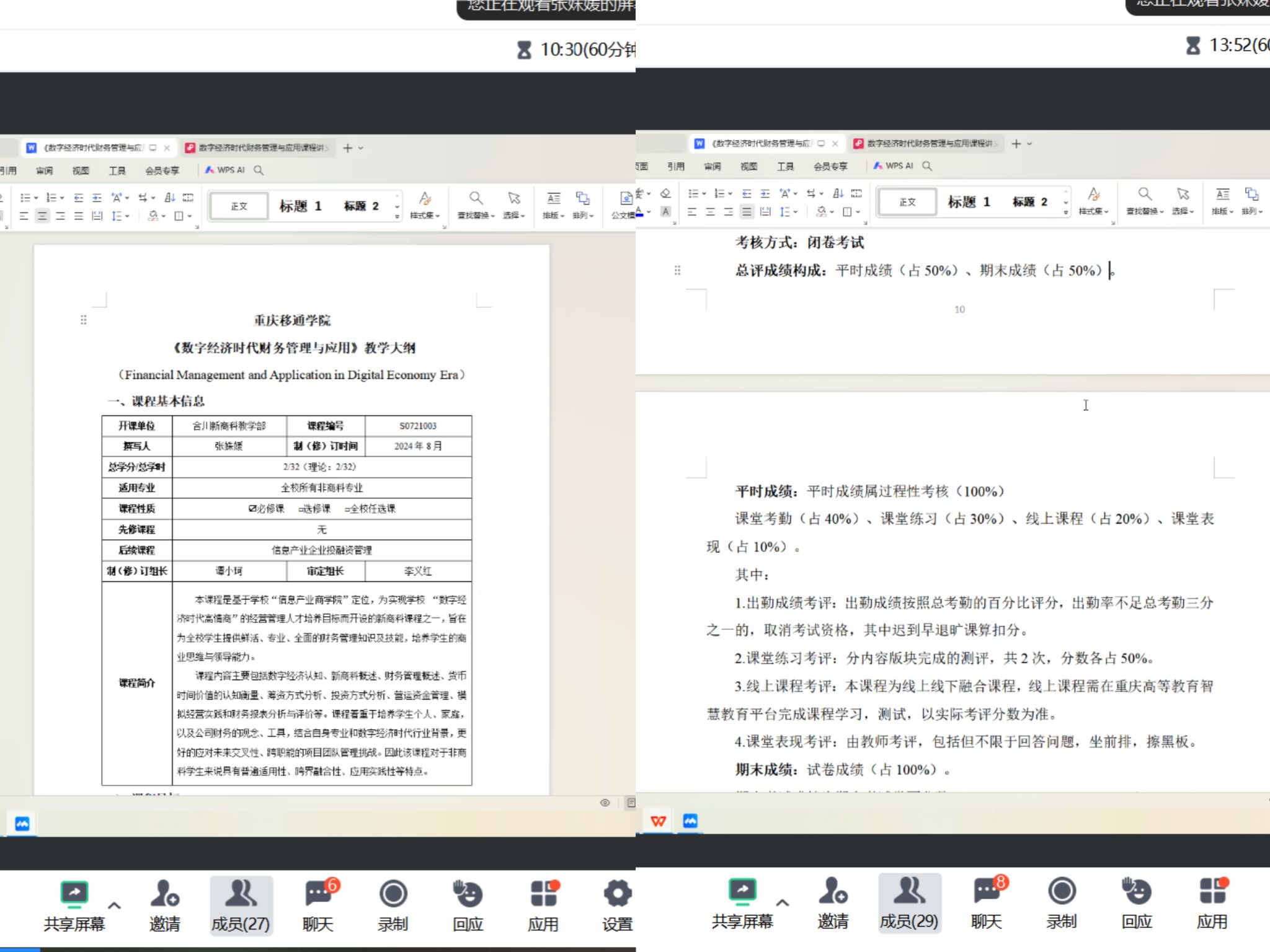Screen dimensions: 1270x952
Task: Open Settings gear in left meeting toolbar
Action: click(617, 894)
